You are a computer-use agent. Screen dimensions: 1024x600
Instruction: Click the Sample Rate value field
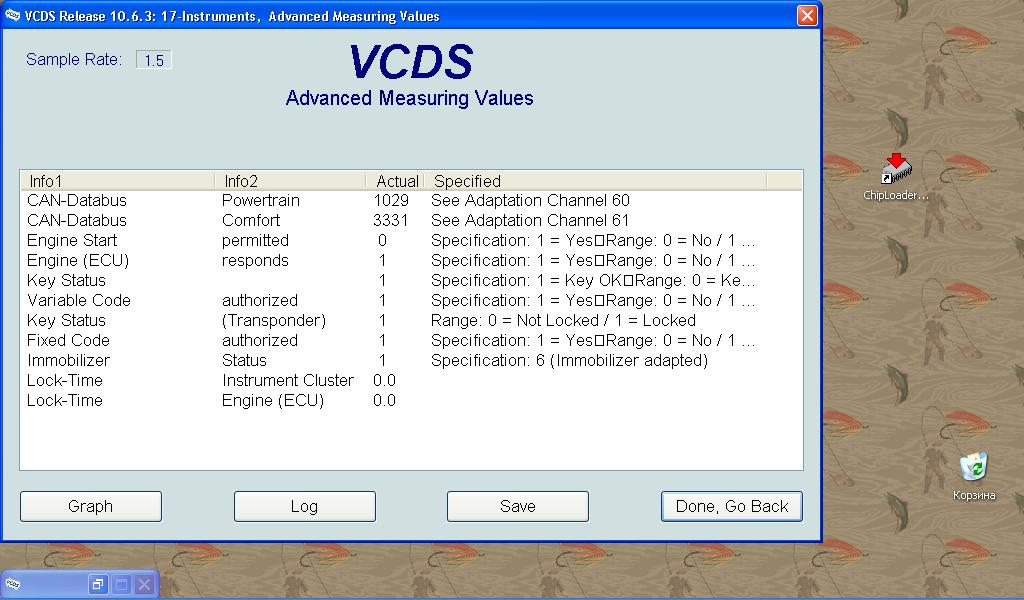click(153, 60)
